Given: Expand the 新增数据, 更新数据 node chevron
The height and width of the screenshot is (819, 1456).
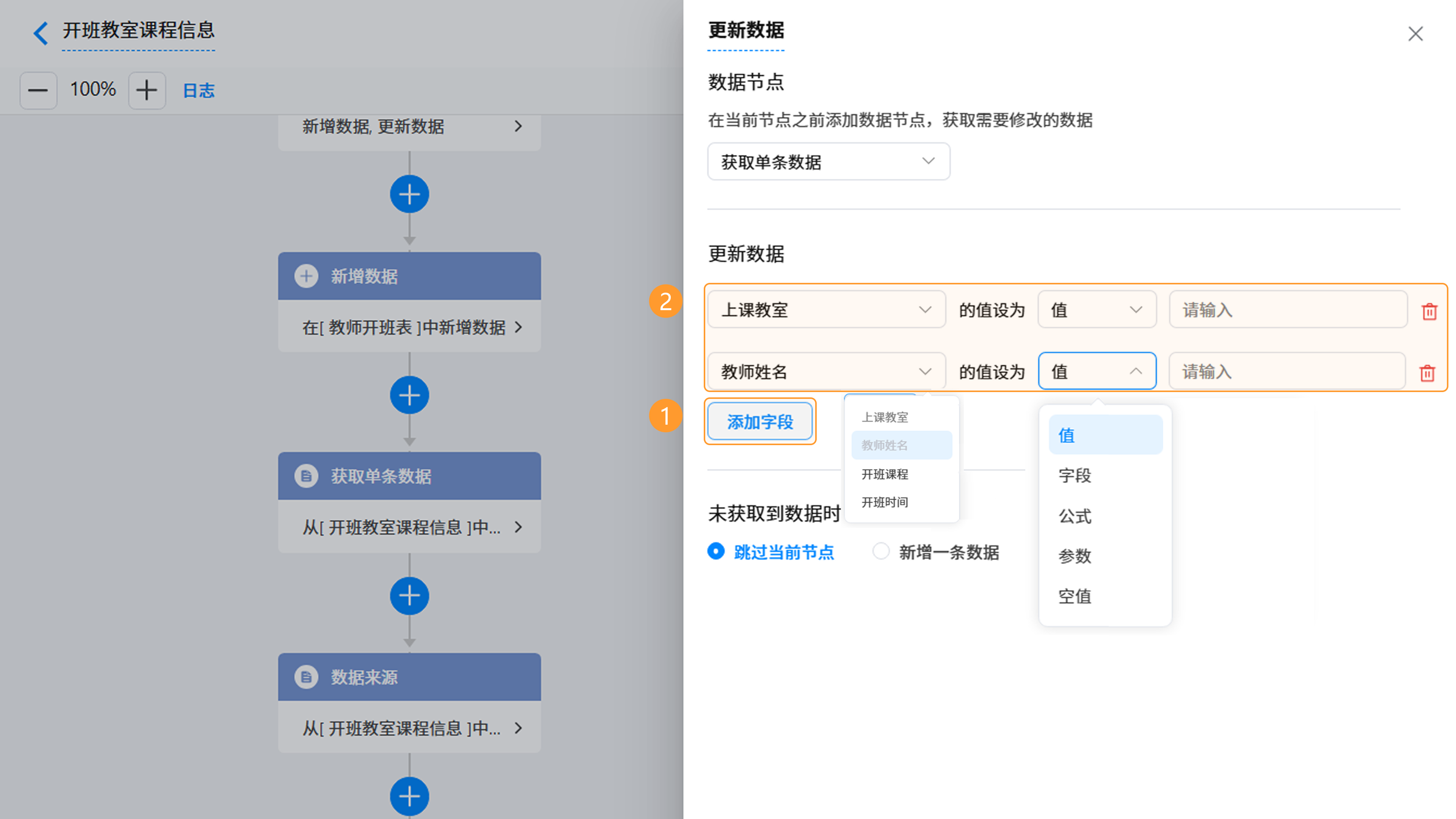Looking at the screenshot, I should (x=518, y=126).
